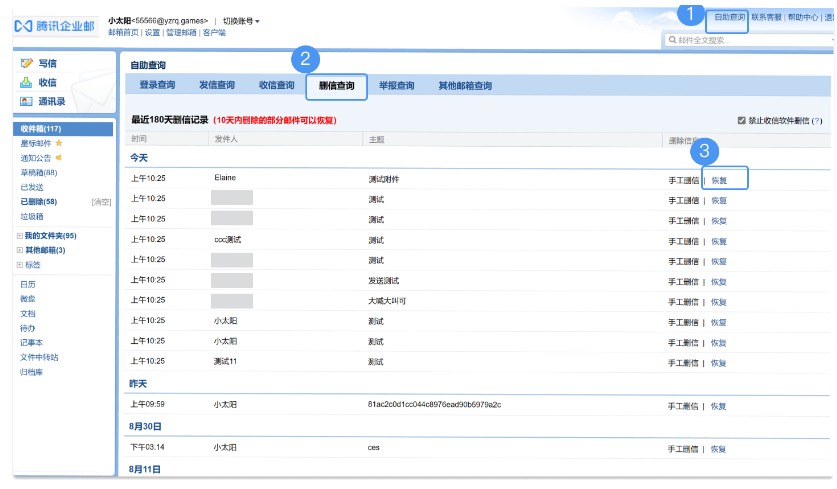Viewport: 837px width, 489px height.
Task: Click the 写信 compose pencil icon
Action: point(26,63)
